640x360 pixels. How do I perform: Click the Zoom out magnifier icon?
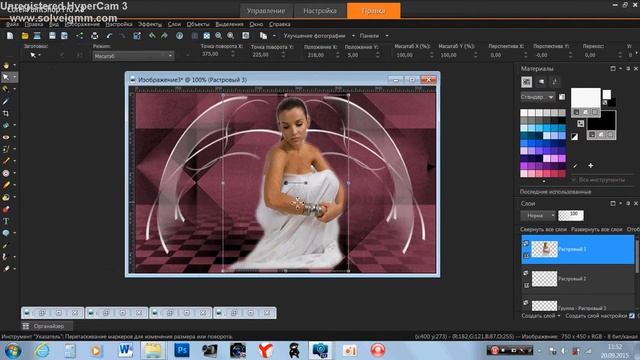tap(219, 36)
